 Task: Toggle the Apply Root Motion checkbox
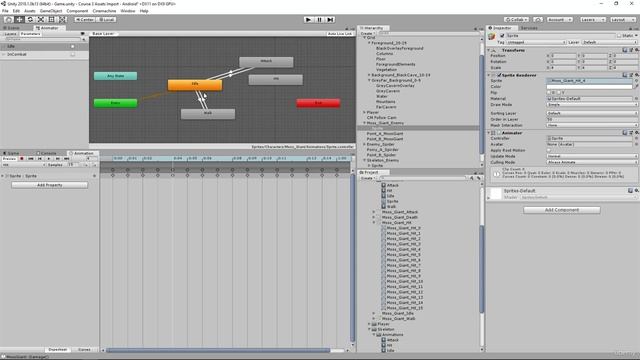549,150
